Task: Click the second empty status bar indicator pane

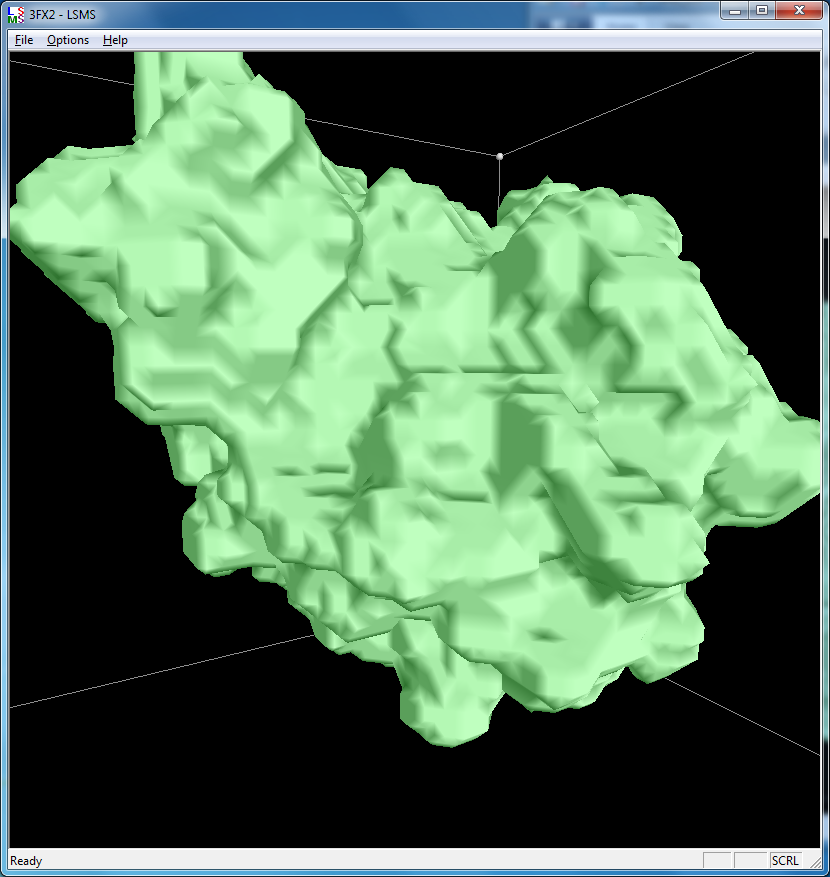Action: (750, 861)
